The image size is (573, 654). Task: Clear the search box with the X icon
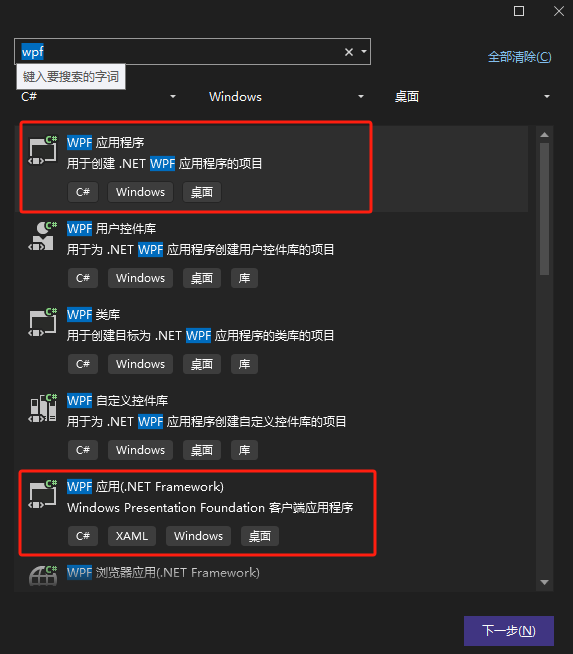[349, 52]
